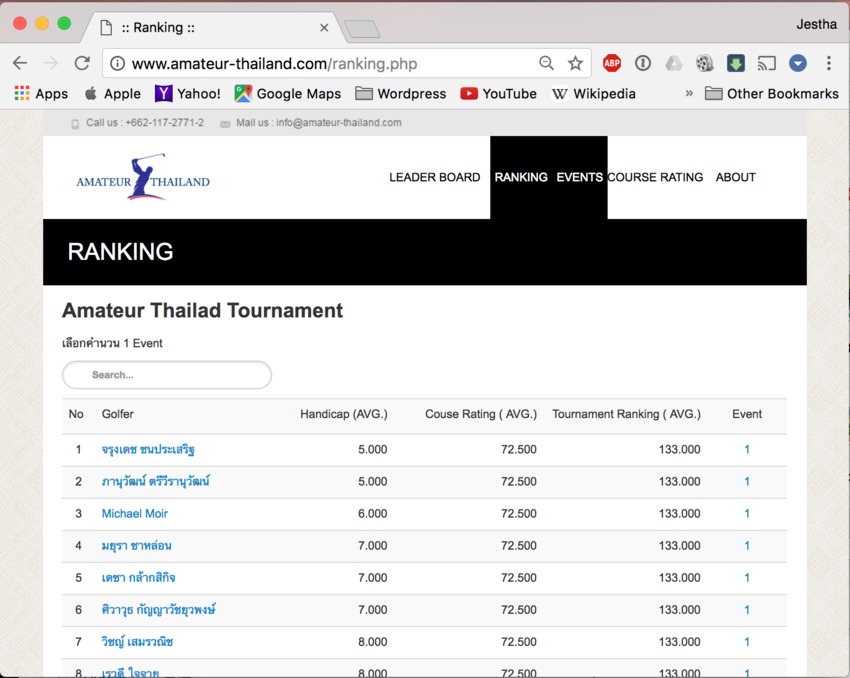The image size is (850, 678).
Task: Bookmark this page with the star icon
Action: (576, 62)
